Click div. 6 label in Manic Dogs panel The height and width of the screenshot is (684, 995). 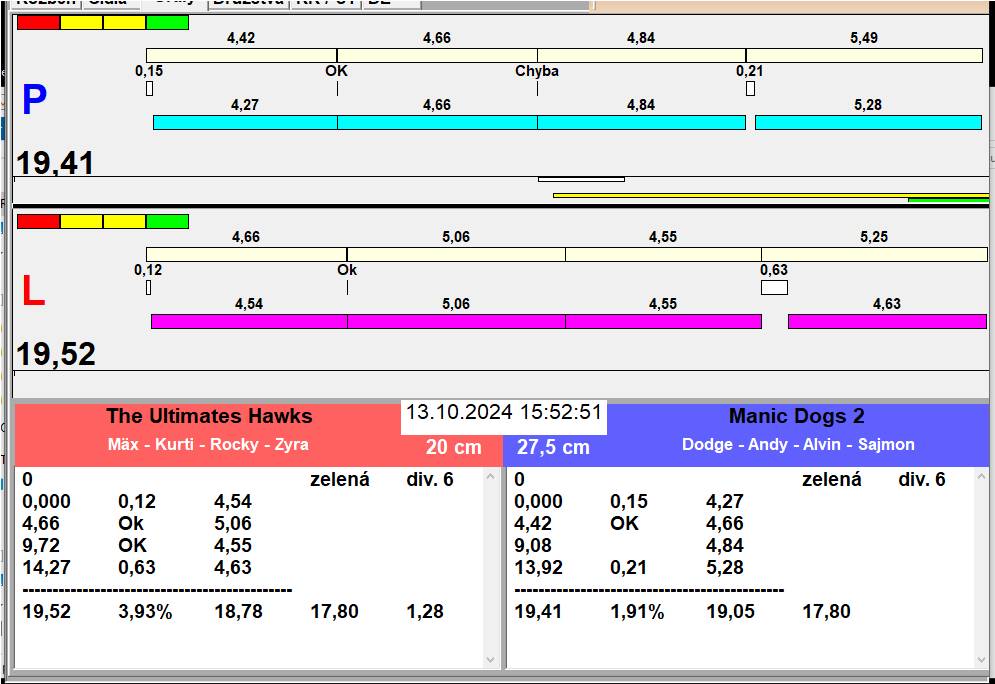click(921, 480)
